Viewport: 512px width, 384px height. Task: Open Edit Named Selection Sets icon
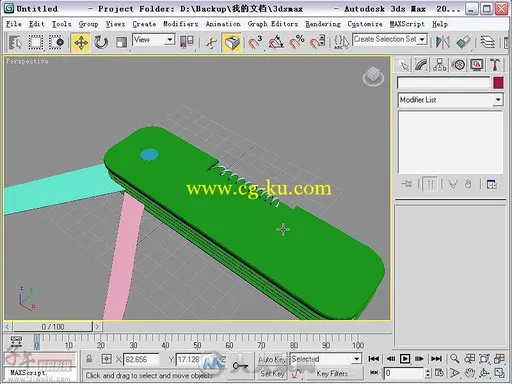[341, 42]
